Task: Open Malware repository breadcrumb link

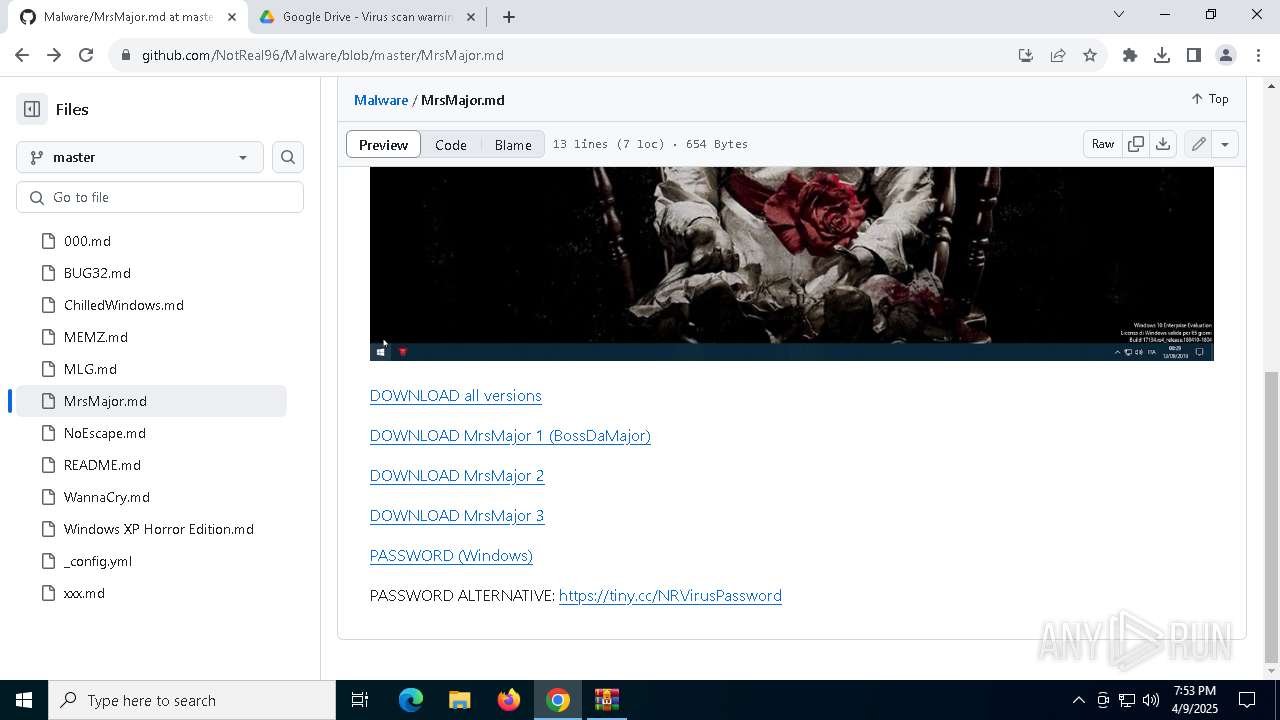Action: 381,100
